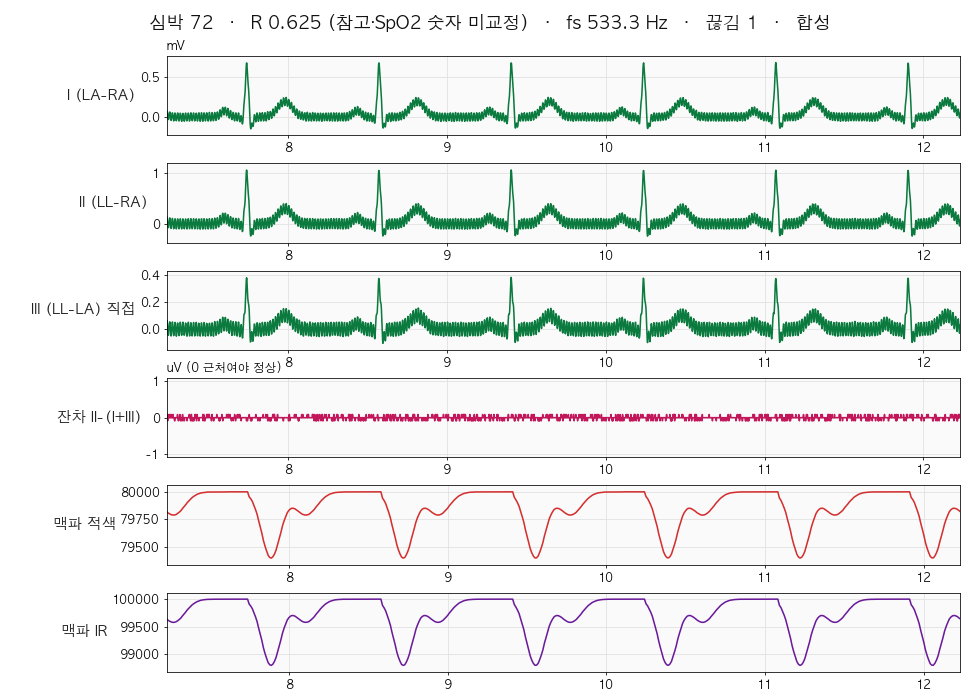Click the '심박 72' text in the title
980x700 pixels.
click(181, 22)
